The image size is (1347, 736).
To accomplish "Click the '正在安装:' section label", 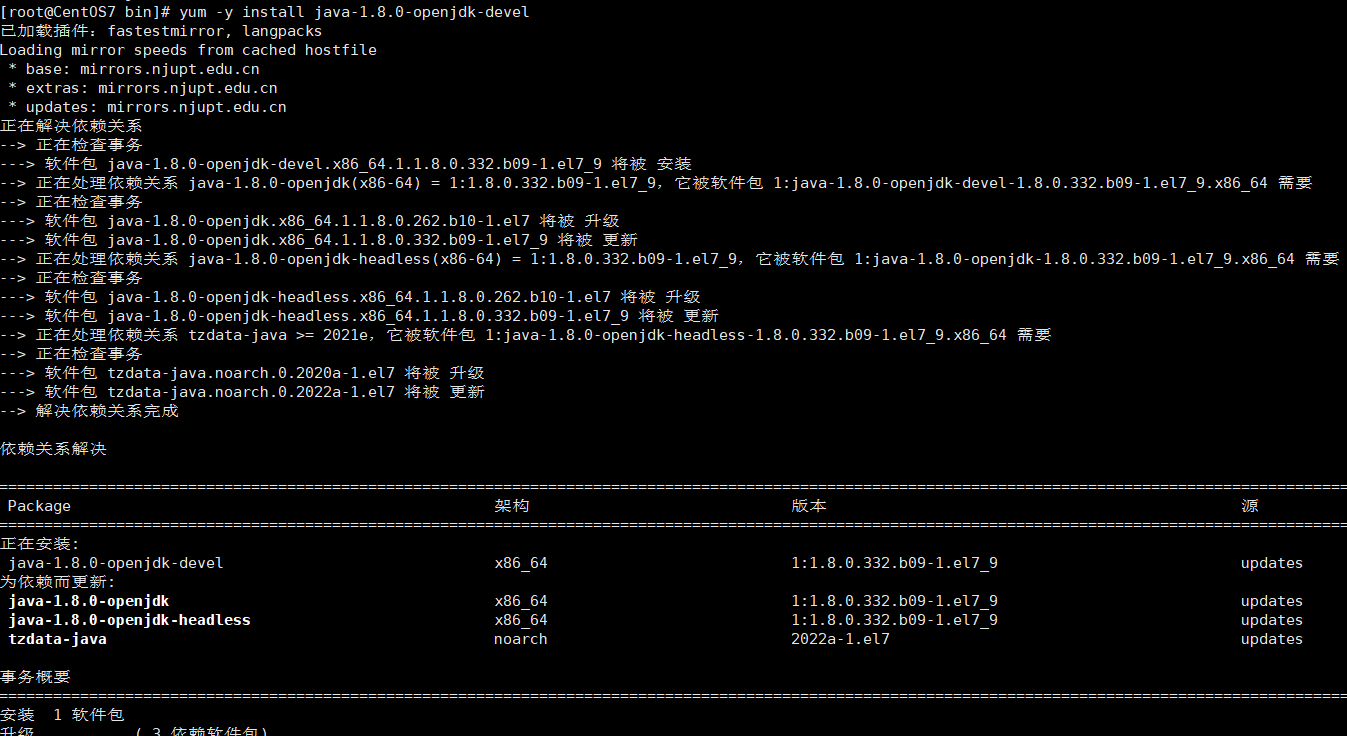I will [x=40, y=544].
